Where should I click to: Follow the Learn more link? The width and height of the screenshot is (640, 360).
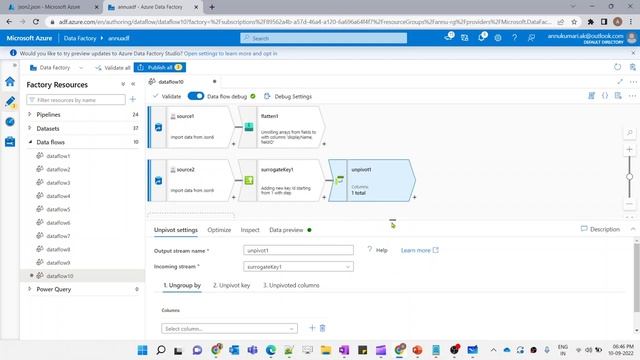tap(420, 250)
